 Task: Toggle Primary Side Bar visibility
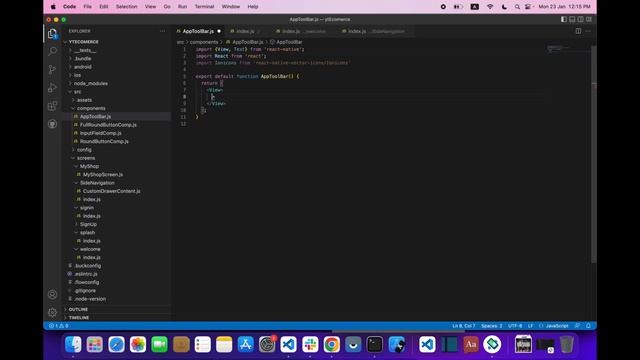tap(564, 19)
